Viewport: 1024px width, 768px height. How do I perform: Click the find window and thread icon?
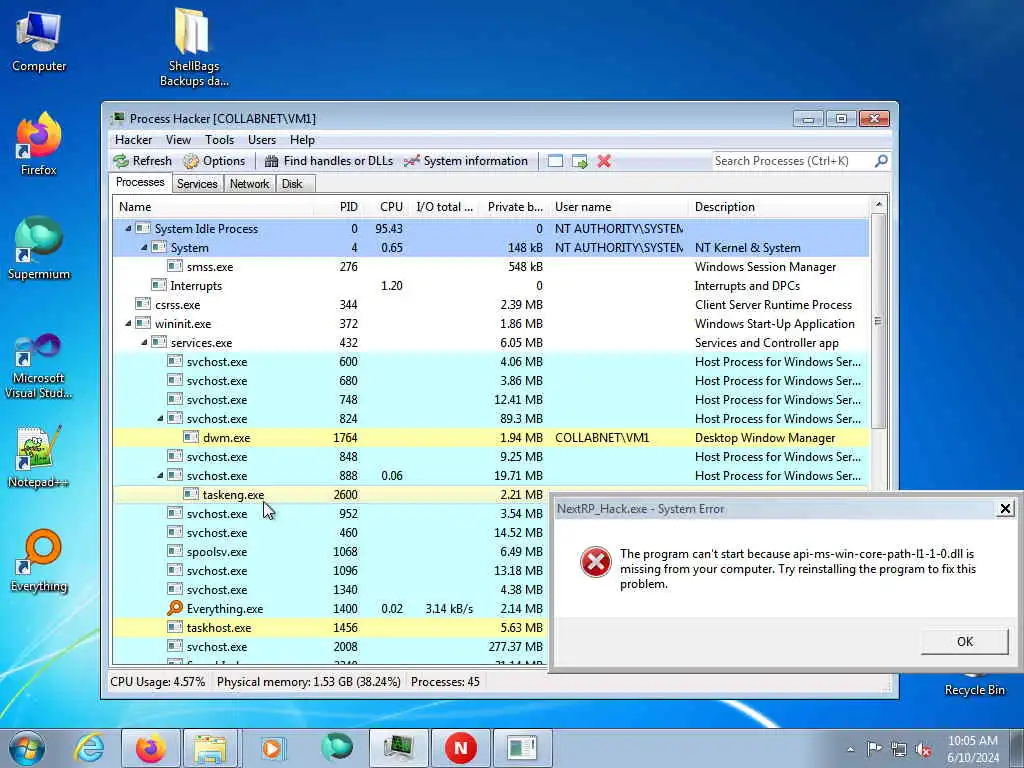pyautogui.click(x=579, y=161)
